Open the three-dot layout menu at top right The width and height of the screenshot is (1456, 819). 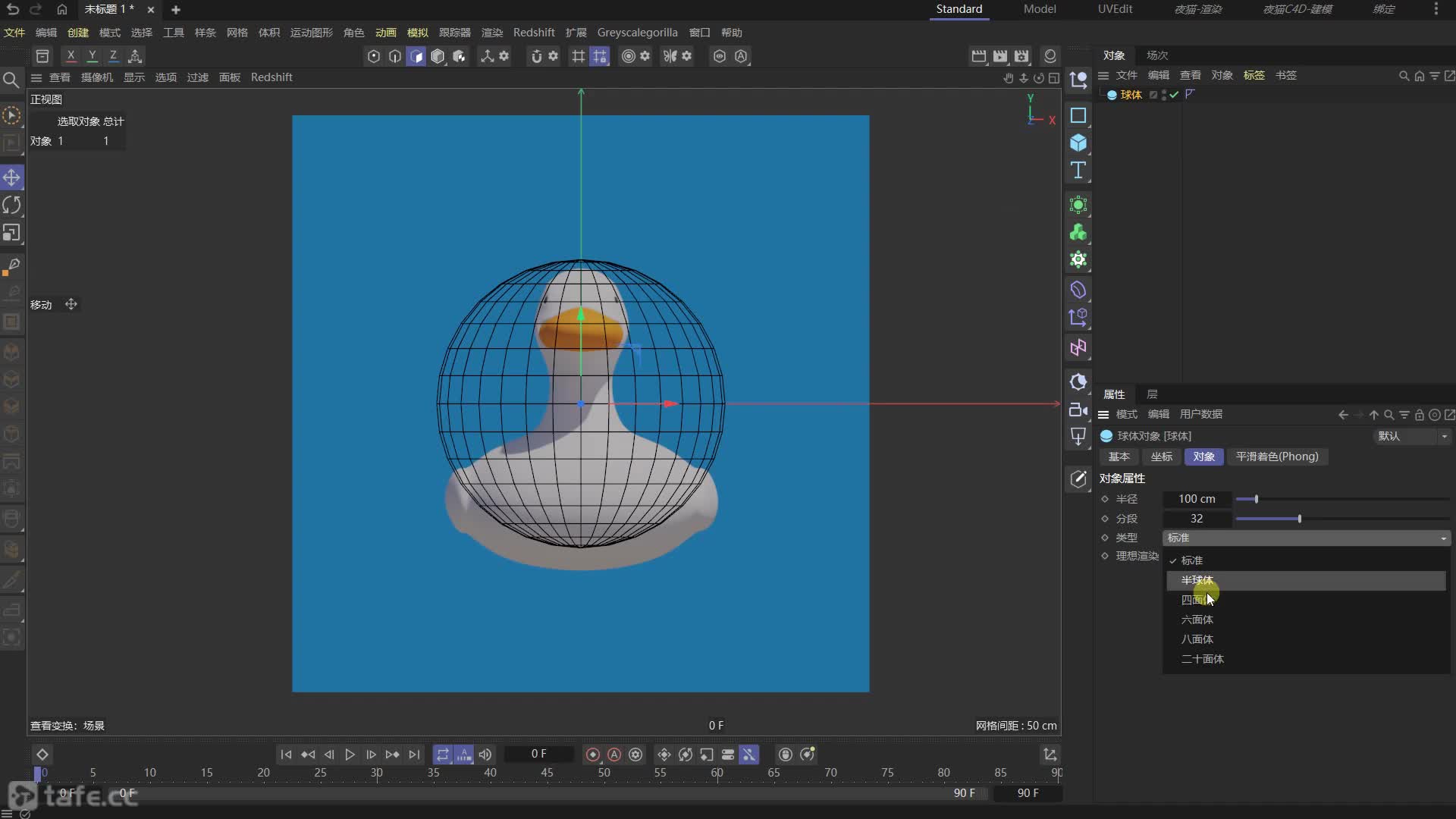pyautogui.click(x=1436, y=9)
